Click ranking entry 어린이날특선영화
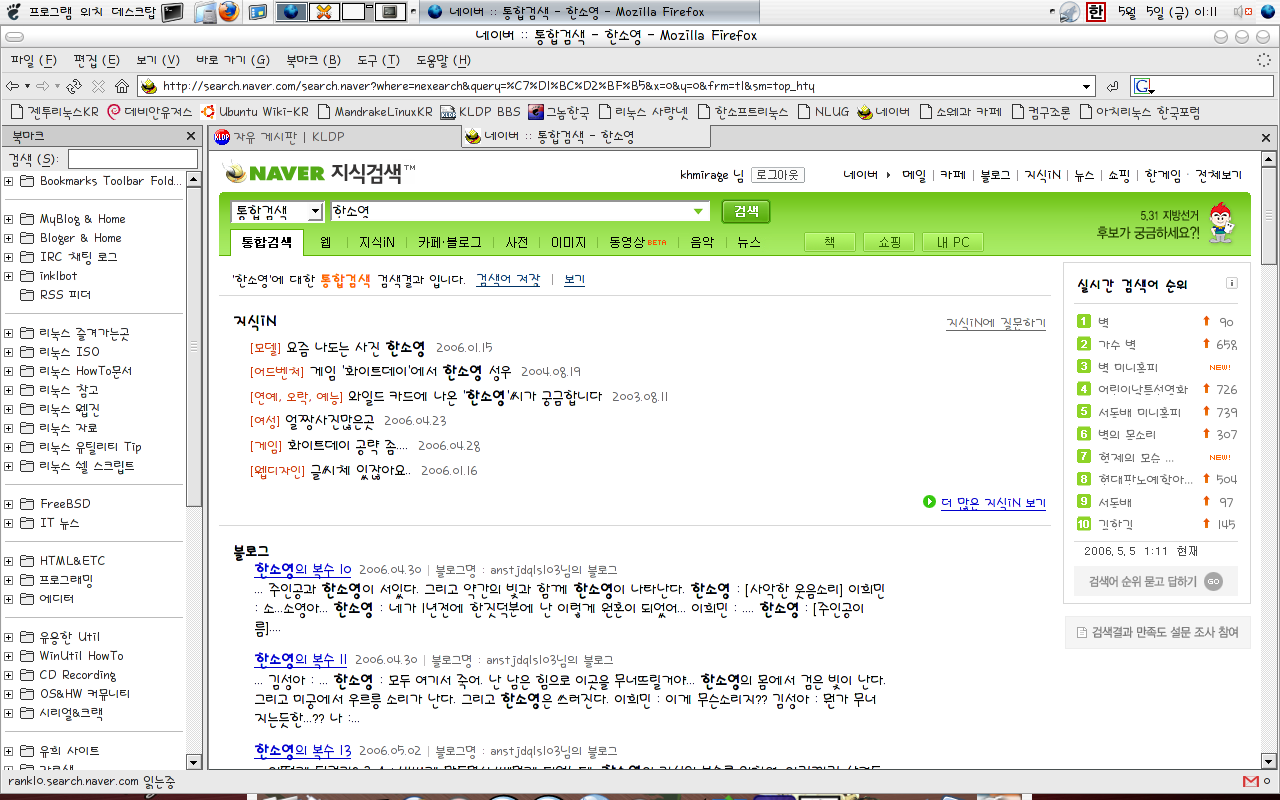This screenshot has width=1280, height=800. pyautogui.click(x=1143, y=389)
